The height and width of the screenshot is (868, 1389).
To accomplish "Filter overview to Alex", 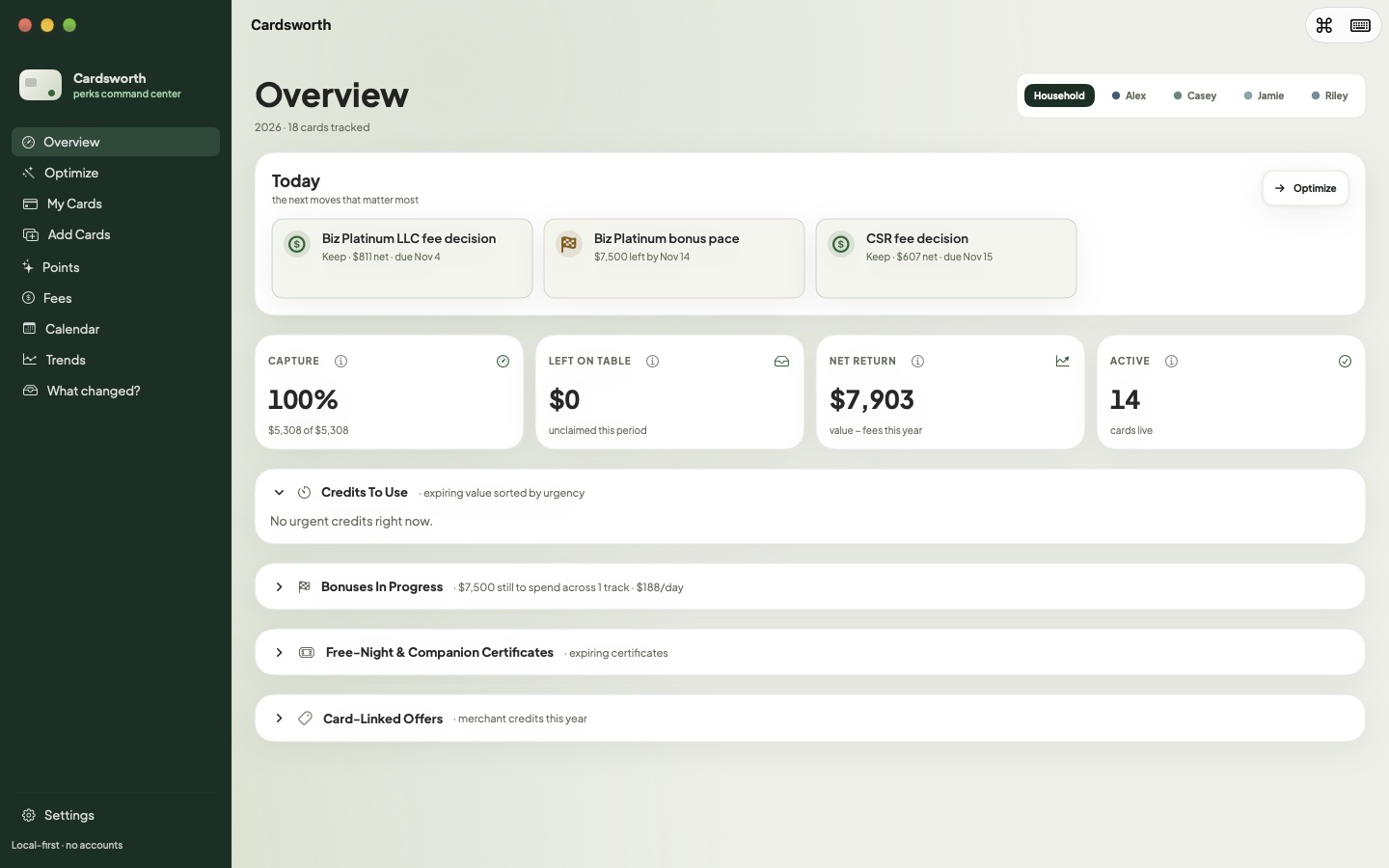I will pyautogui.click(x=1129, y=95).
